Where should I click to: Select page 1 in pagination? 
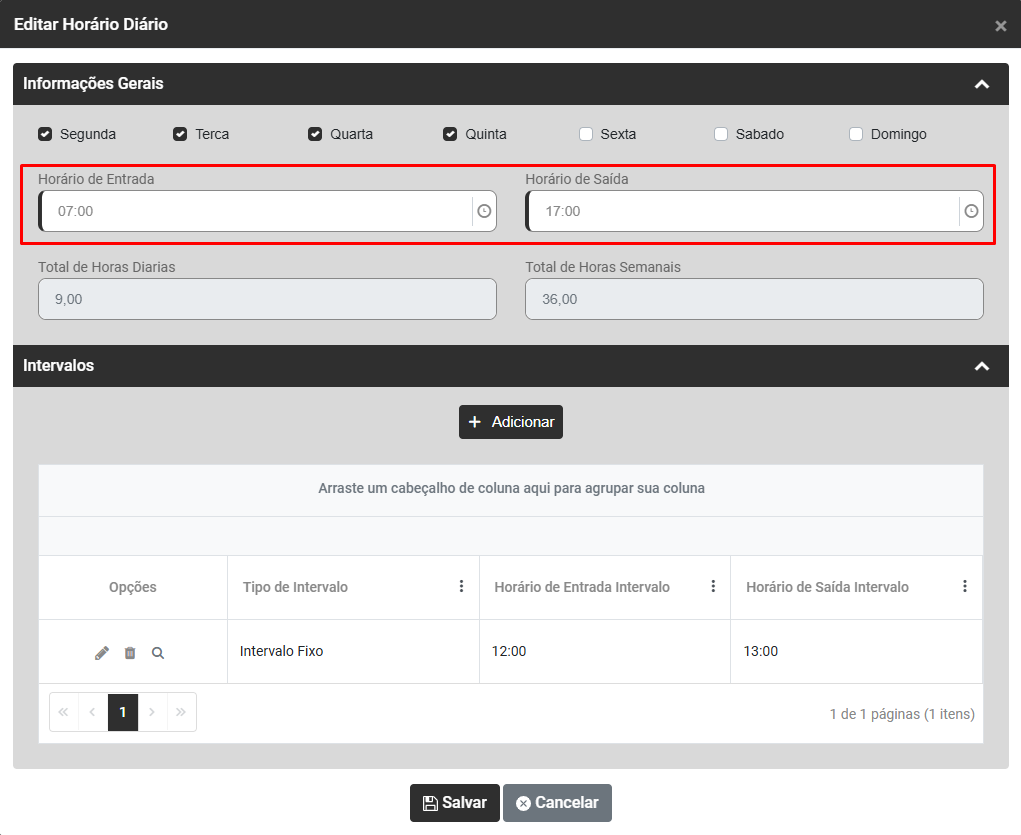[123, 712]
